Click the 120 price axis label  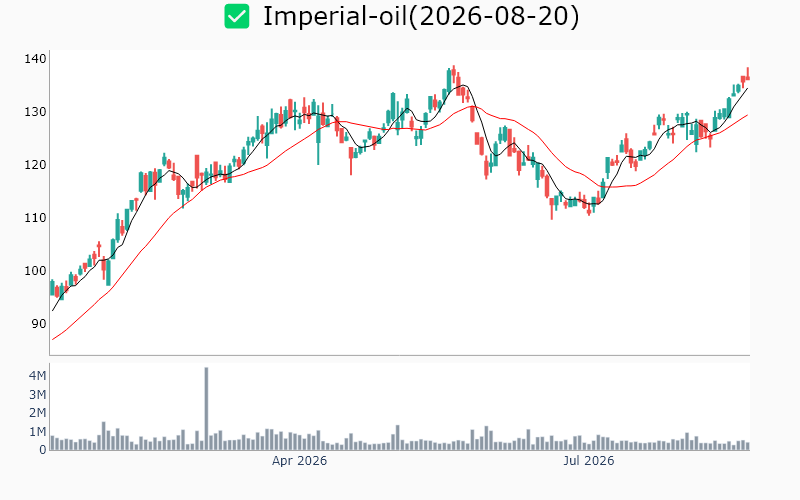[x=35, y=165]
